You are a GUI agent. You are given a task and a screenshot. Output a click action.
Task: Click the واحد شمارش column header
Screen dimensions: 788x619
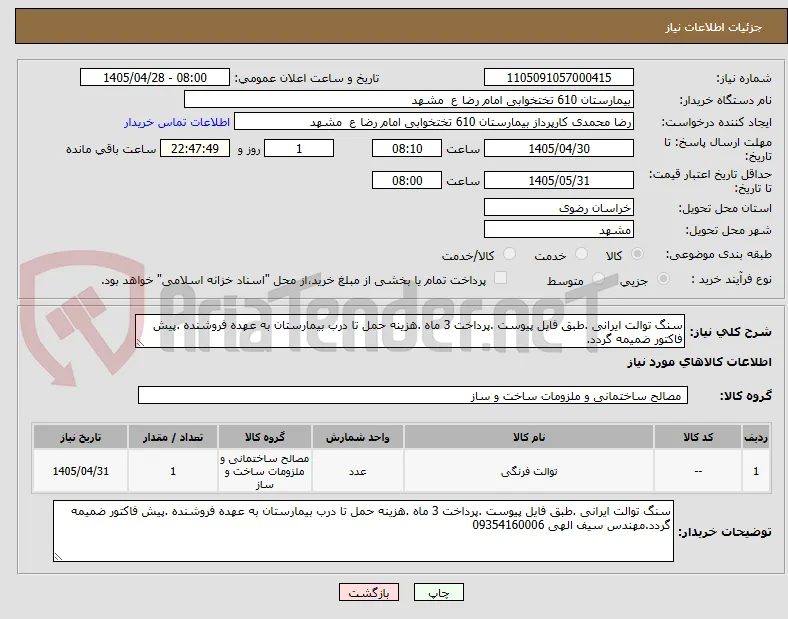pyautogui.click(x=357, y=437)
